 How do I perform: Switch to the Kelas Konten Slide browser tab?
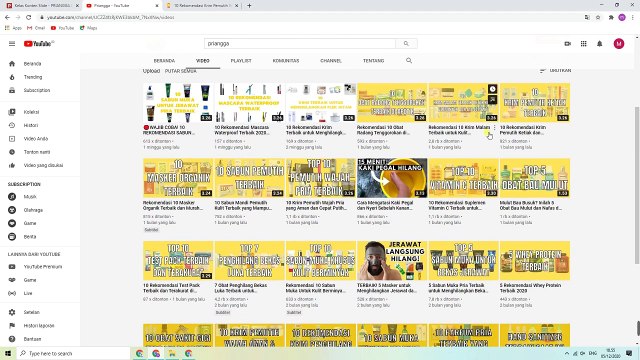[x=42, y=6]
